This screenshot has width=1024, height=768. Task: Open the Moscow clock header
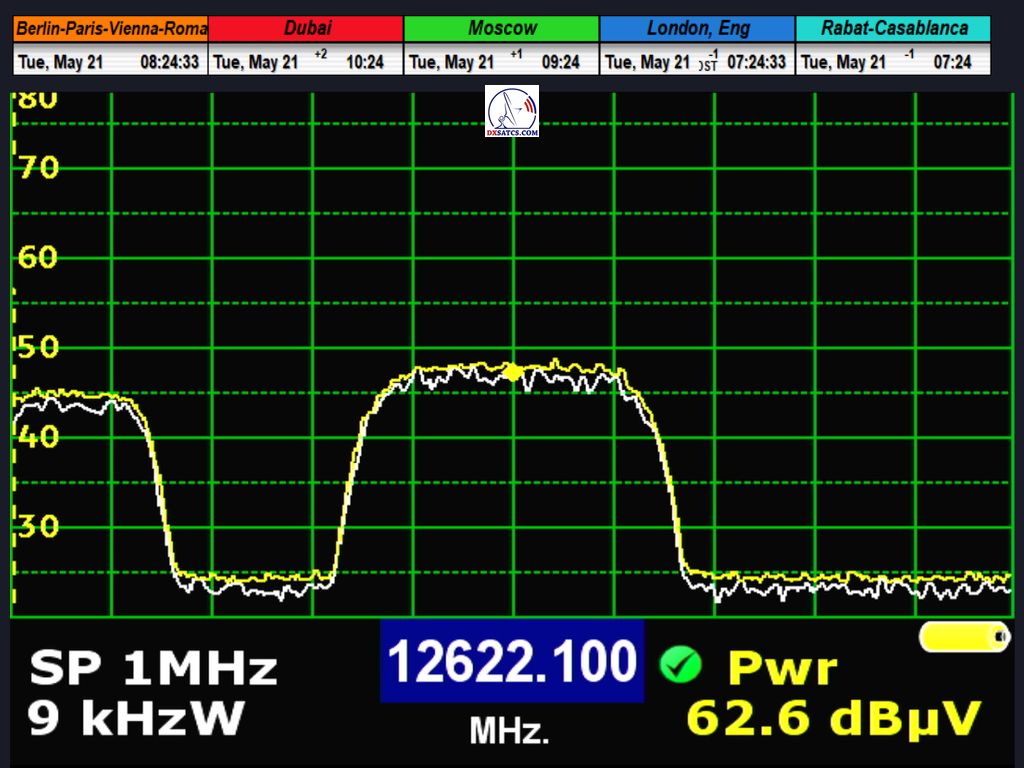tap(502, 28)
